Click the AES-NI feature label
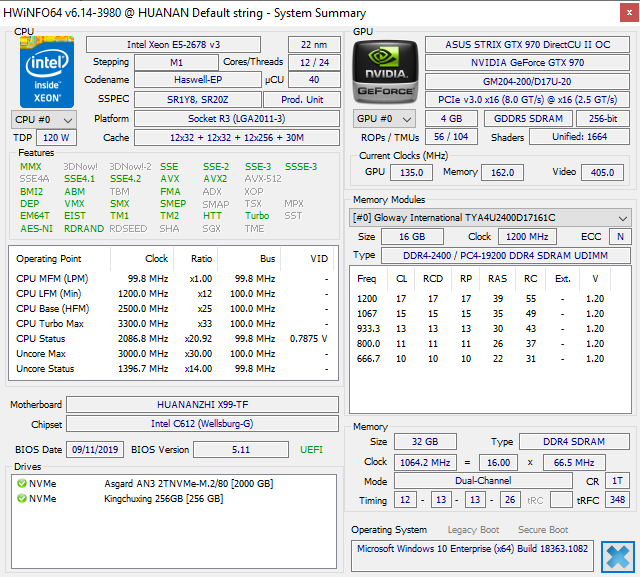 37,229
